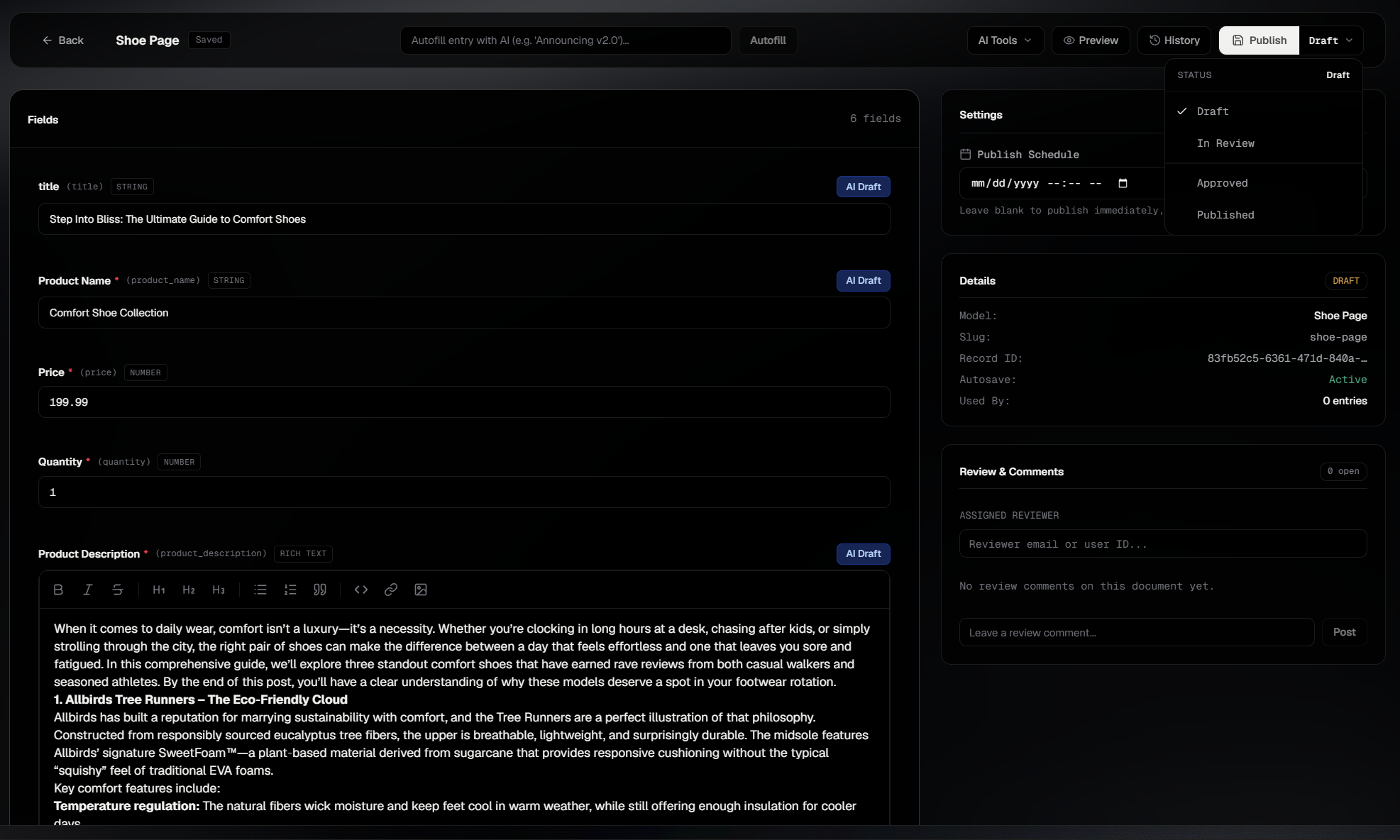Insert a code block in the editor
Image resolution: width=1400 pixels, height=840 pixels.
pyautogui.click(x=361, y=590)
